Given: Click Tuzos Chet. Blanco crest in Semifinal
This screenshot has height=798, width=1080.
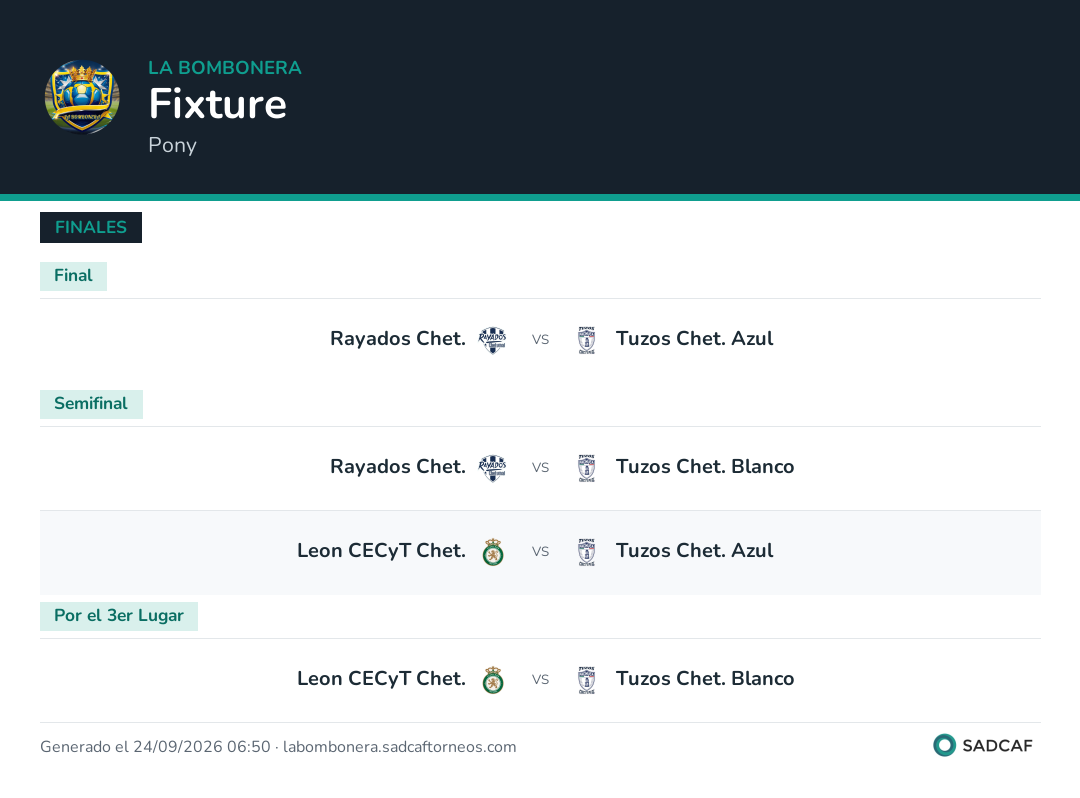Looking at the screenshot, I should 587,468.
